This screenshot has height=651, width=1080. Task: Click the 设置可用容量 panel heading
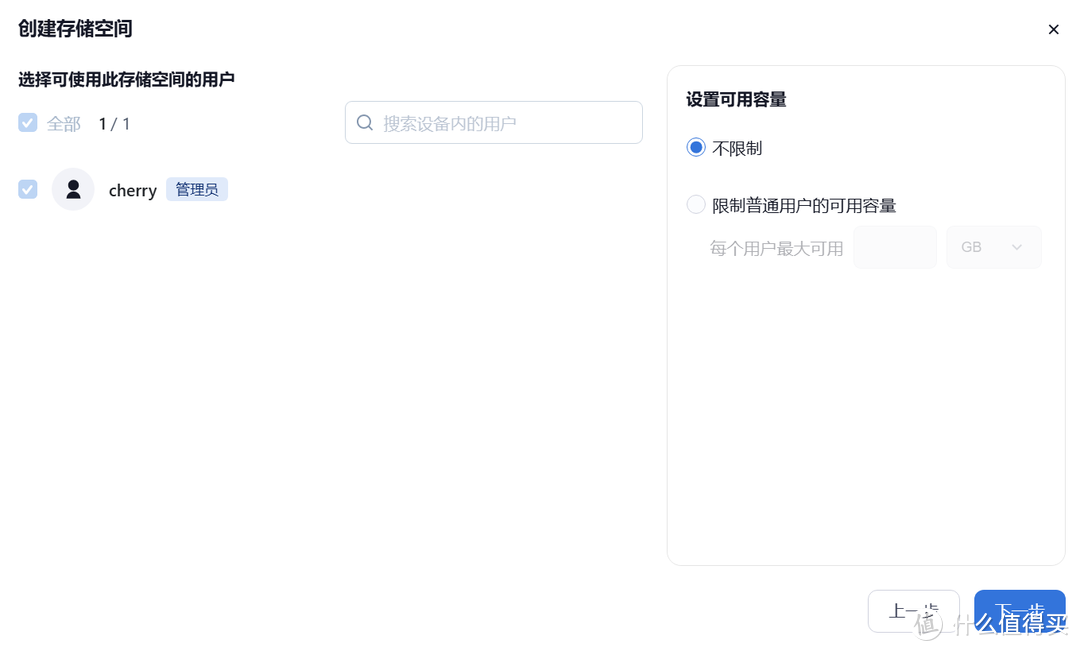(x=736, y=99)
